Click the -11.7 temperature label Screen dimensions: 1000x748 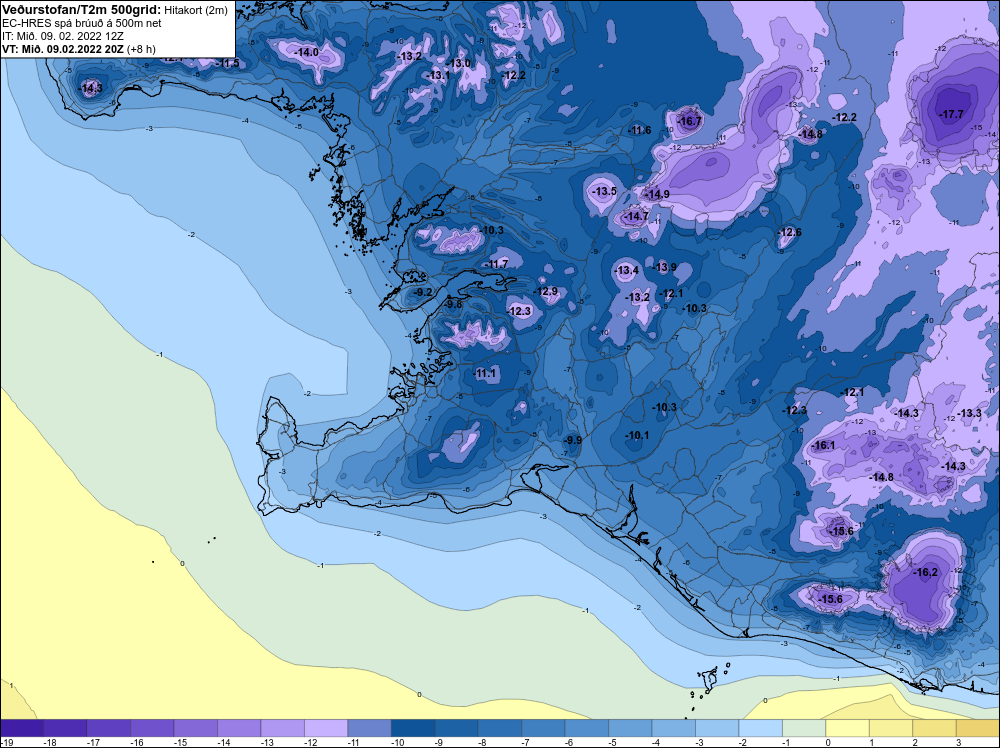pyautogui.click(x=497, y=264)
